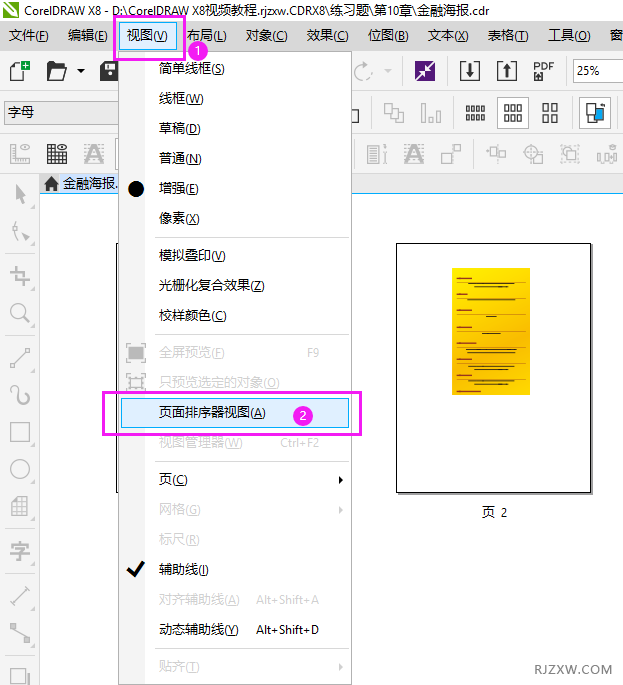The width and height of the screenshot is (623, 685).
Task: Click the page size field showing 字母
Action: (x=61, y=113)
